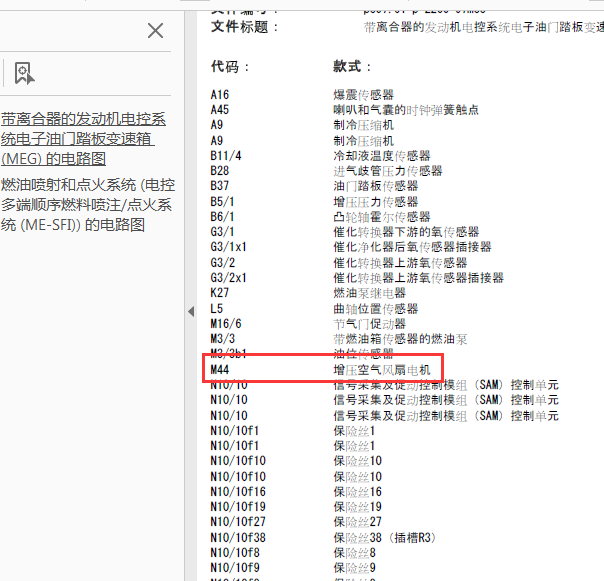
Task: Collapse the side panel with the arrow handle
Action: [191, 311]
